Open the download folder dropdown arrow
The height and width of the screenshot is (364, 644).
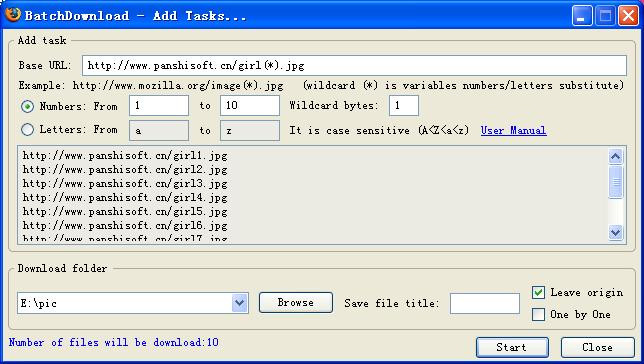tap(239, 303)
